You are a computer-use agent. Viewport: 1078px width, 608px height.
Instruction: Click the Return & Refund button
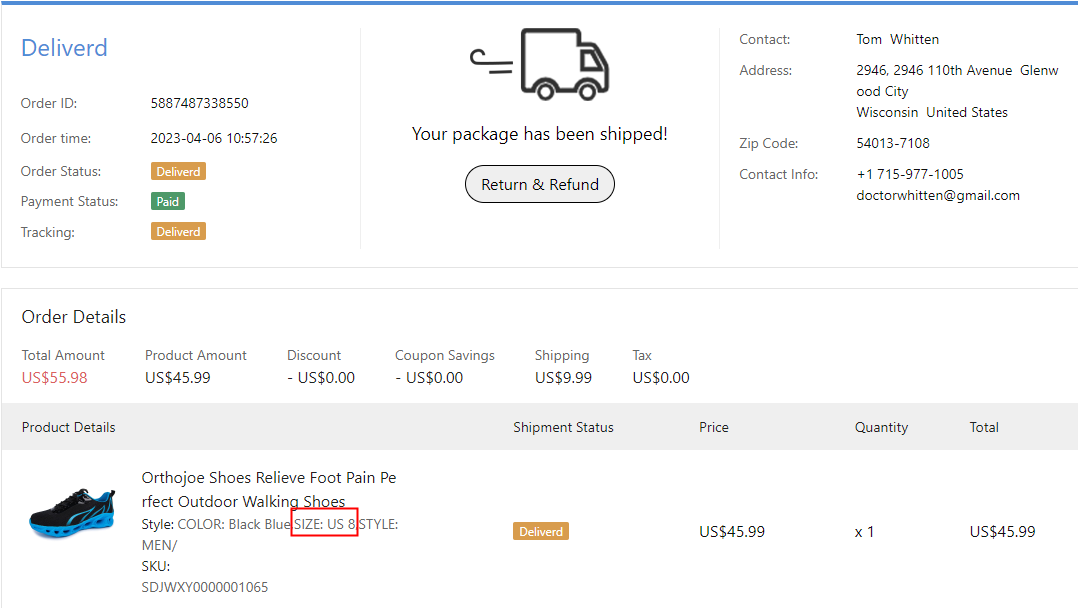click(540, 184)
